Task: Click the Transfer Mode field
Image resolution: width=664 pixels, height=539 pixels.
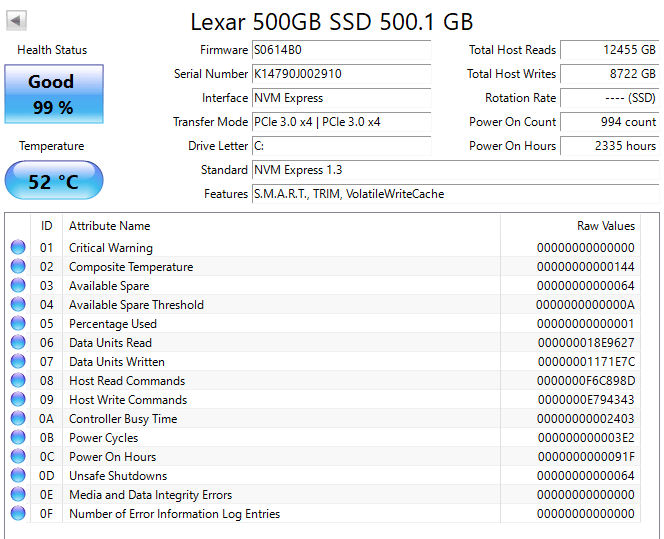Action: coord(341,122)
